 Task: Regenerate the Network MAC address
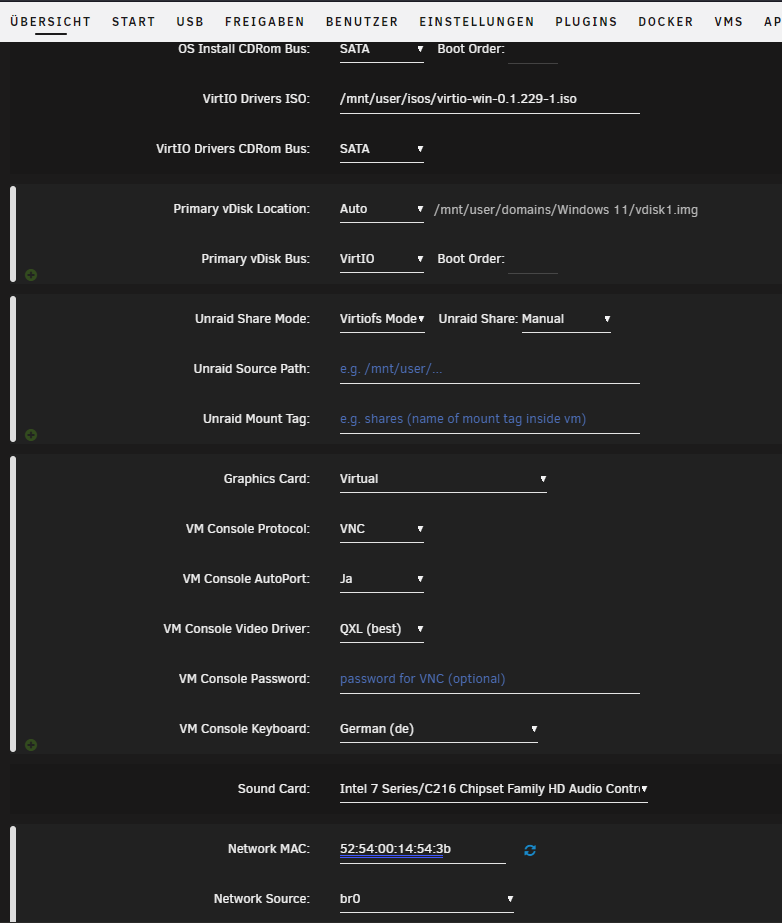[530, 850]
